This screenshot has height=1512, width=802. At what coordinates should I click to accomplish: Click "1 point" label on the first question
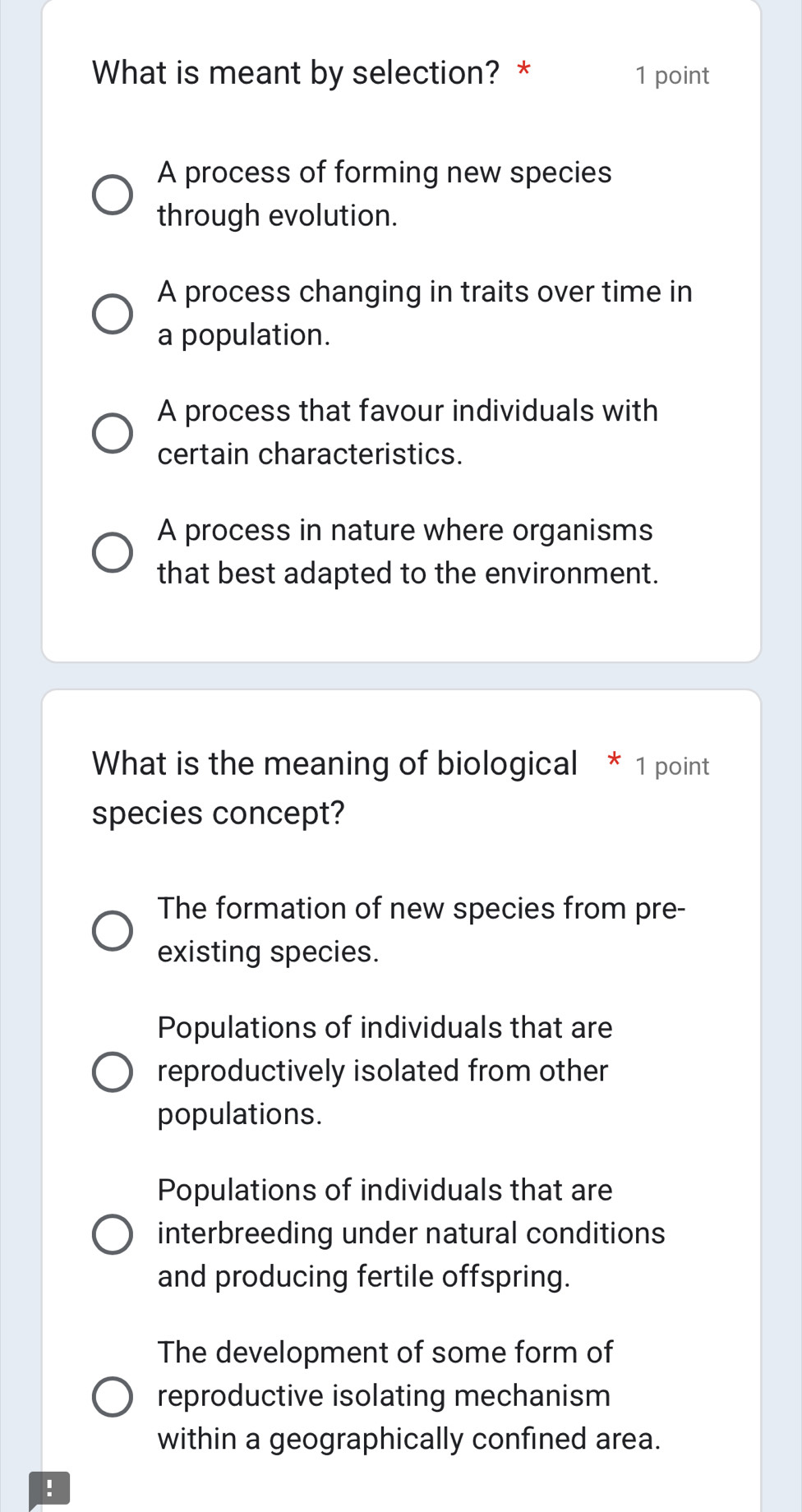click(x=672, y=75)
